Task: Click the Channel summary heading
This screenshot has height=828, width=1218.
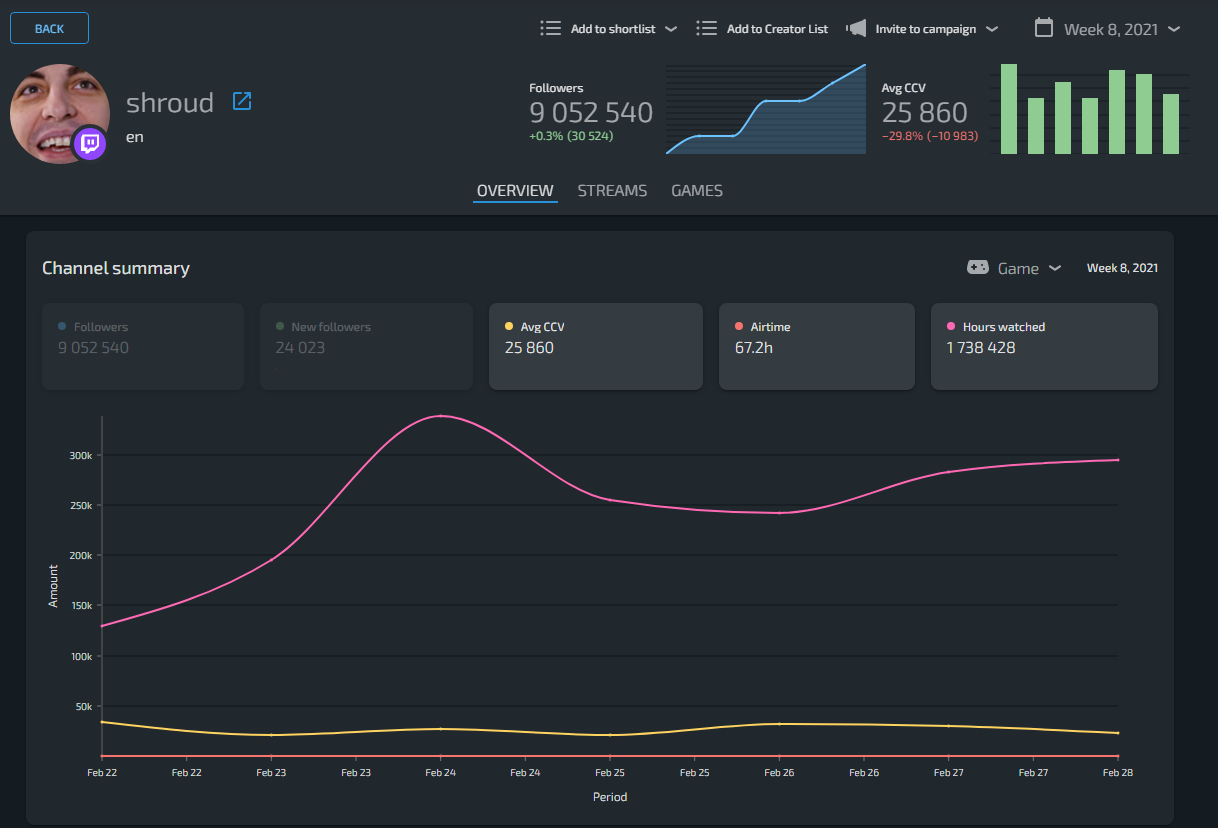Action: point(116,268)
